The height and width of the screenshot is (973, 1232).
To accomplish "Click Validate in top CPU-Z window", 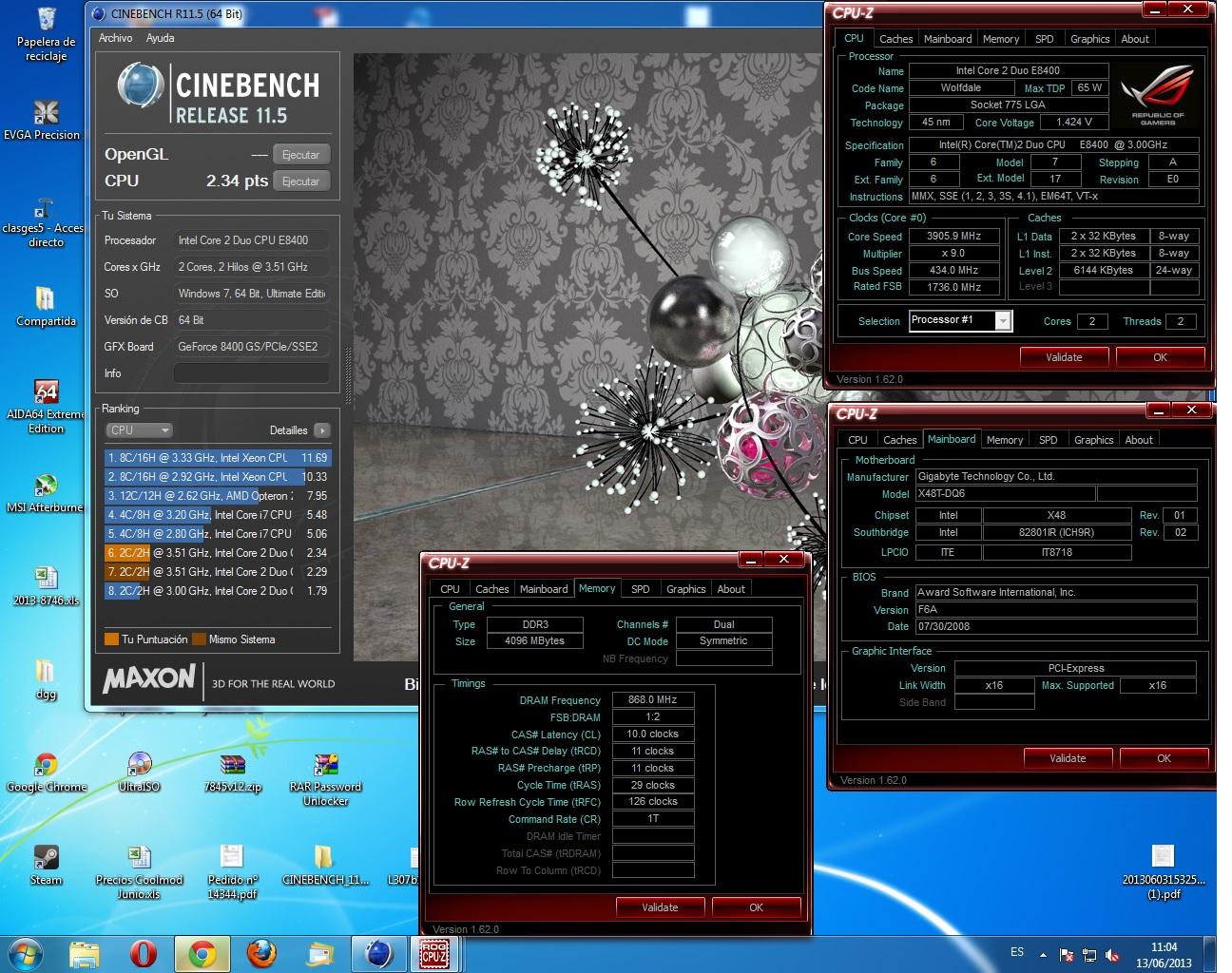I will click(1064, 357).
